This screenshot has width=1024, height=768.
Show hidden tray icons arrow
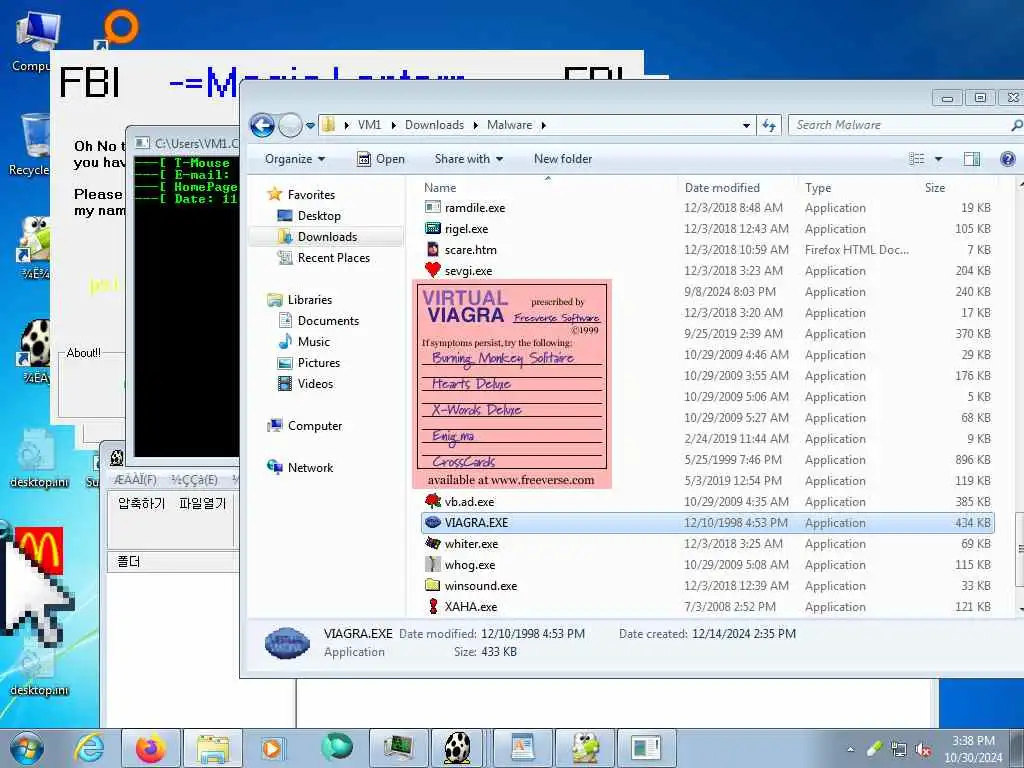click(850, 750)
